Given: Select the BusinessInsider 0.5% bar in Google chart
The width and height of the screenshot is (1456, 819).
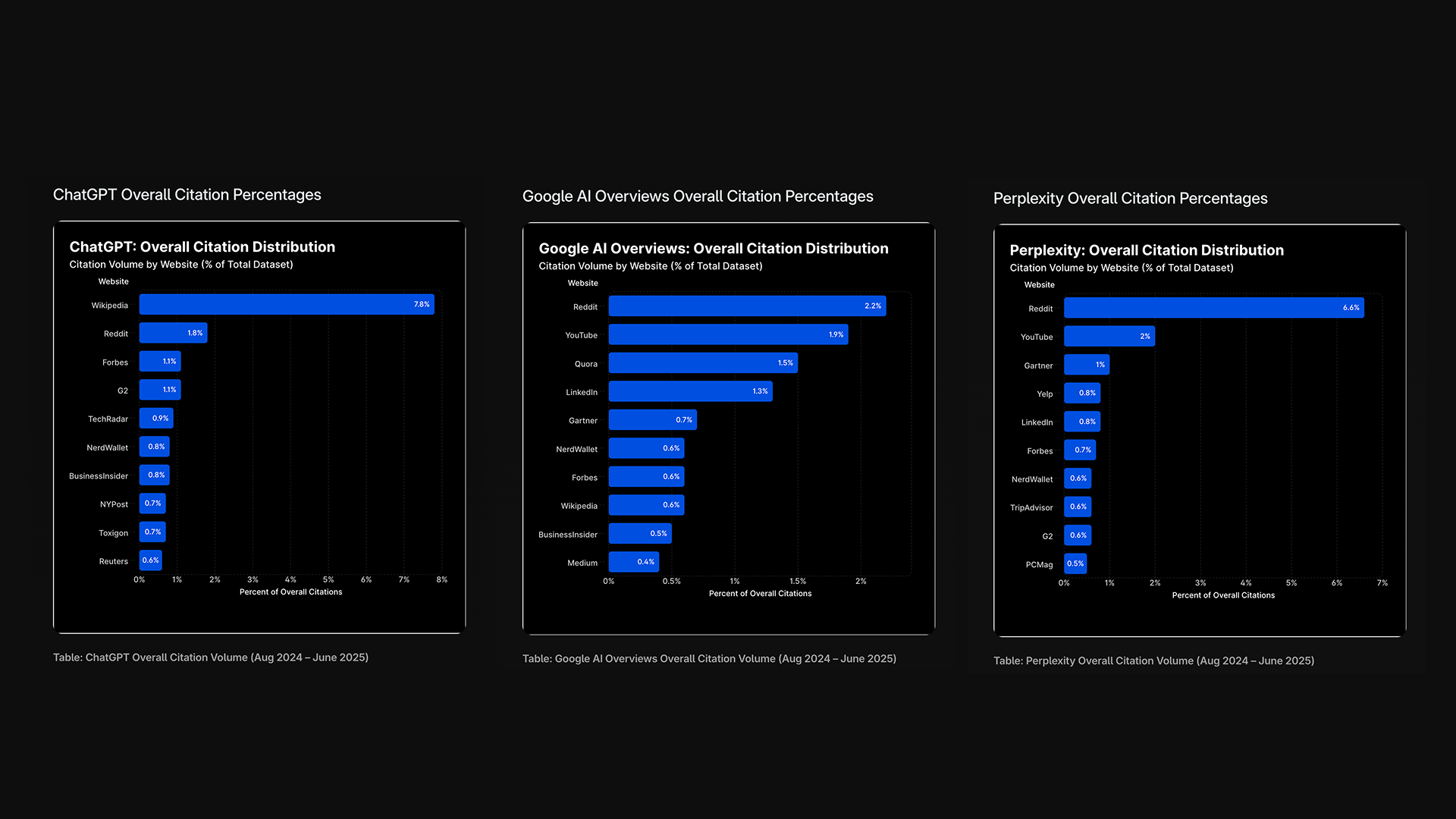Looking at the screenshot, I should click(640, 534).
